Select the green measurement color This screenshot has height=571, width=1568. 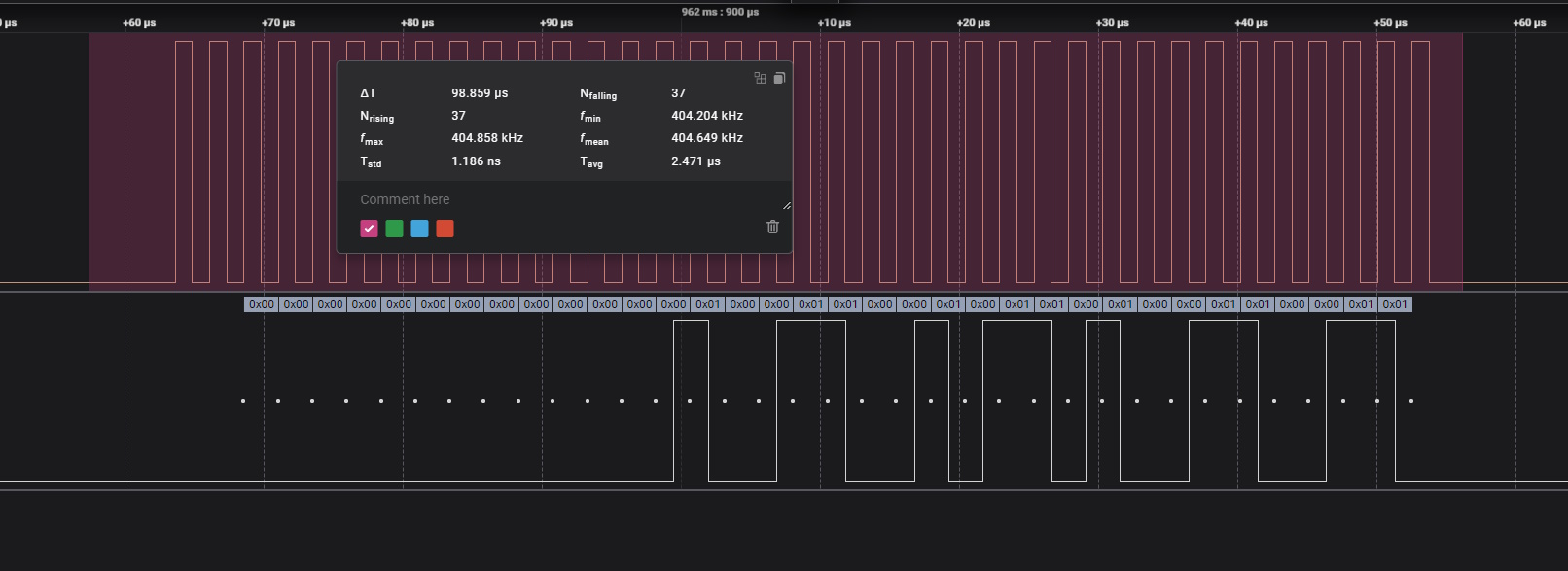[x=394, y=229]
